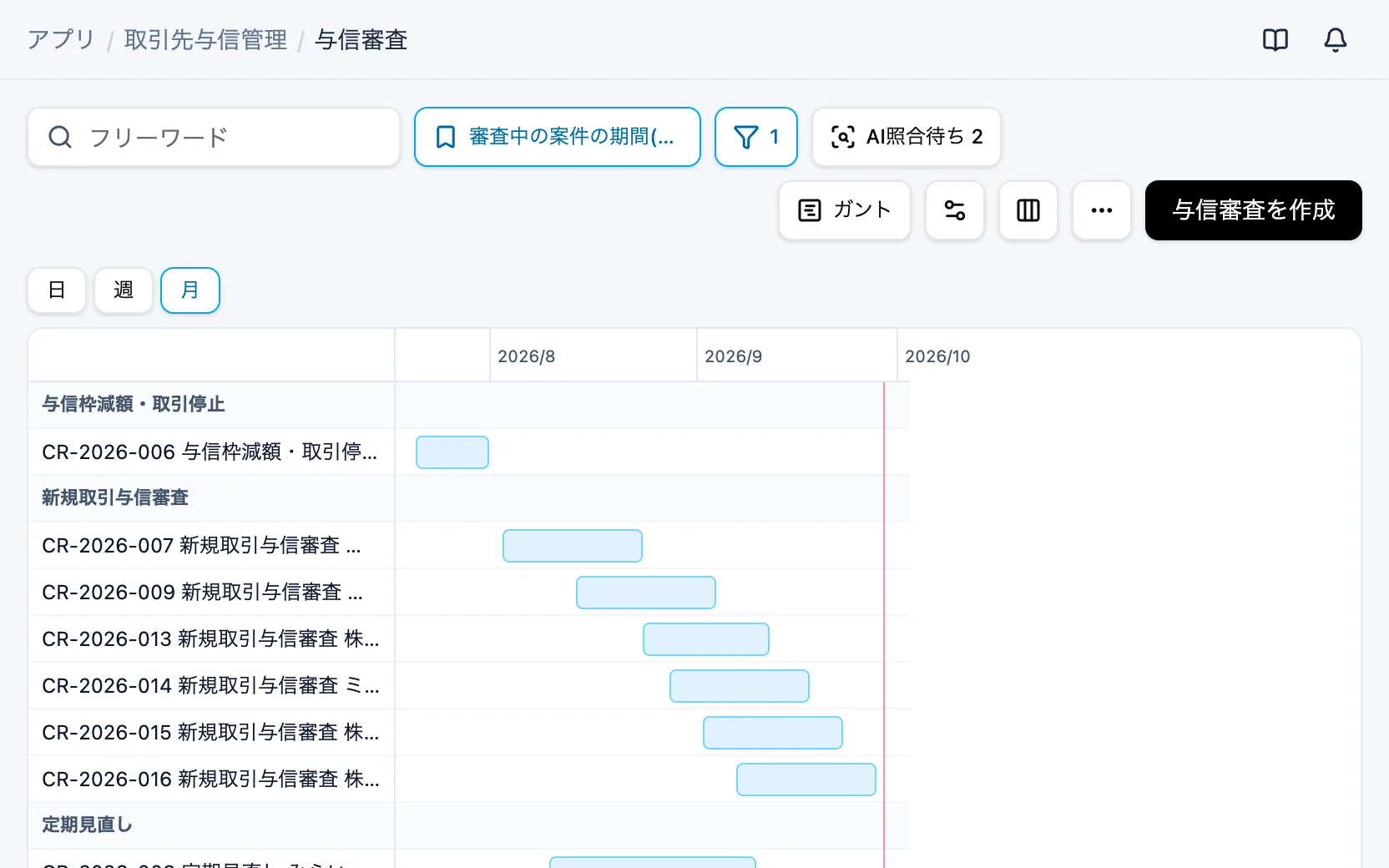Focus the フリーワード search field
The image size is (1389, 868).
[x=214, y=137]
